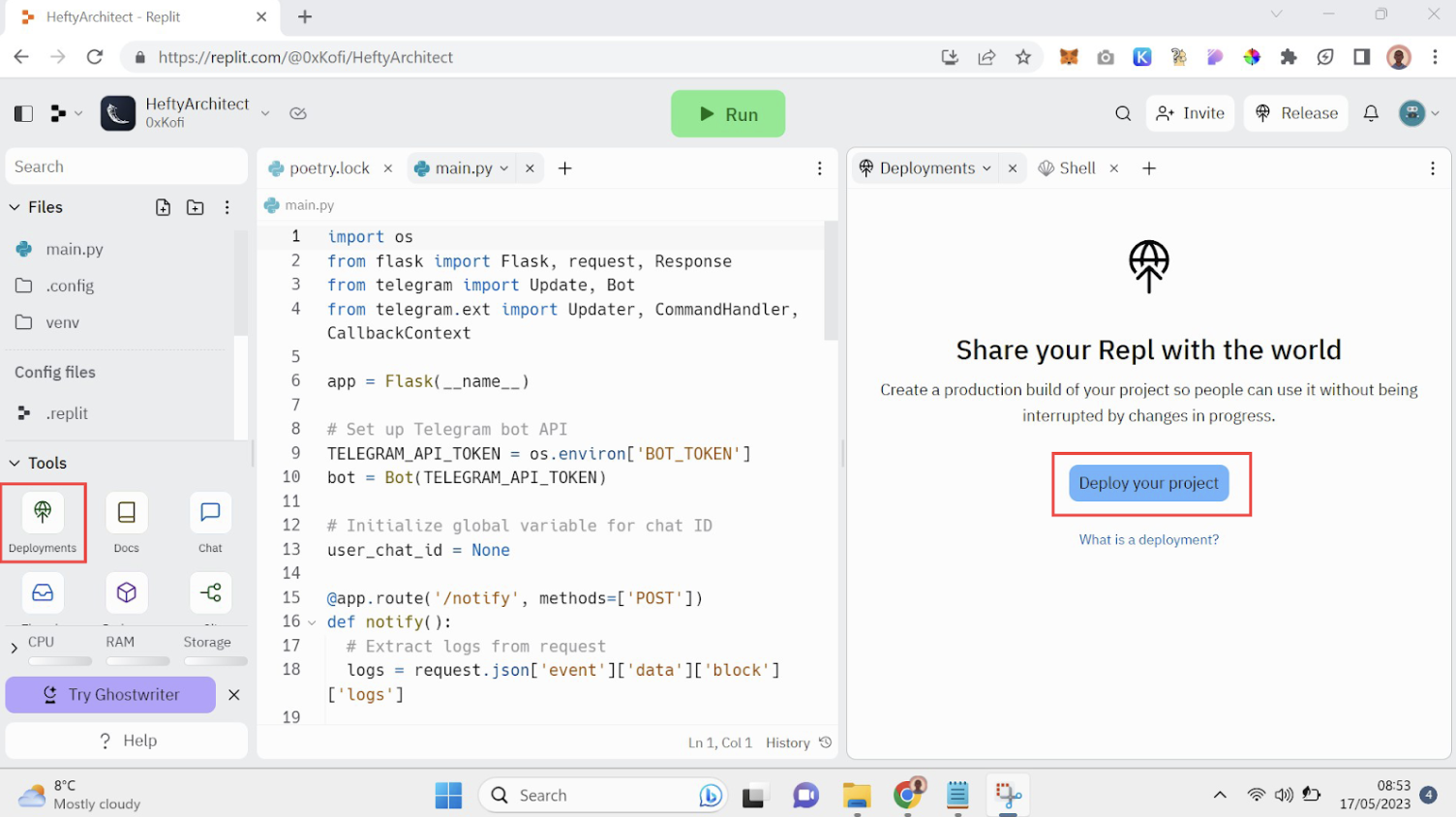This screenshot has height=817, width=1456.
Task: Collapse the Files section
Action: tap(15, 207)
